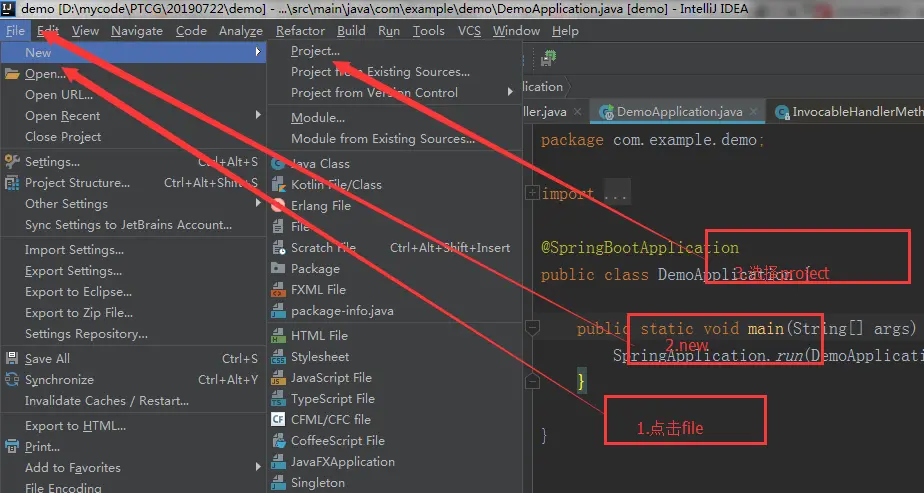Click the Print printer icon

(12, 446)
